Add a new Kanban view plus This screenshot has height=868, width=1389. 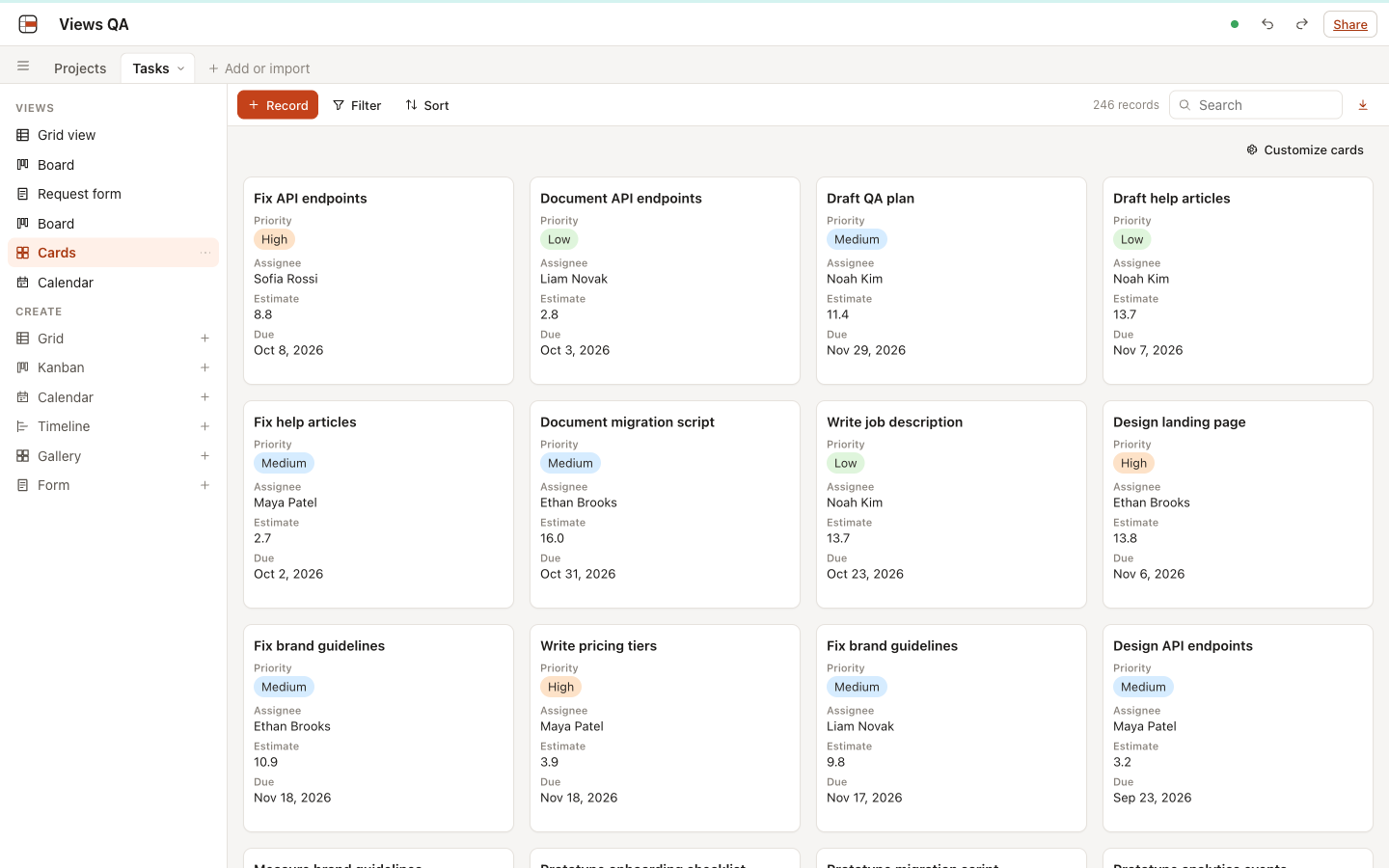[204, 367]
